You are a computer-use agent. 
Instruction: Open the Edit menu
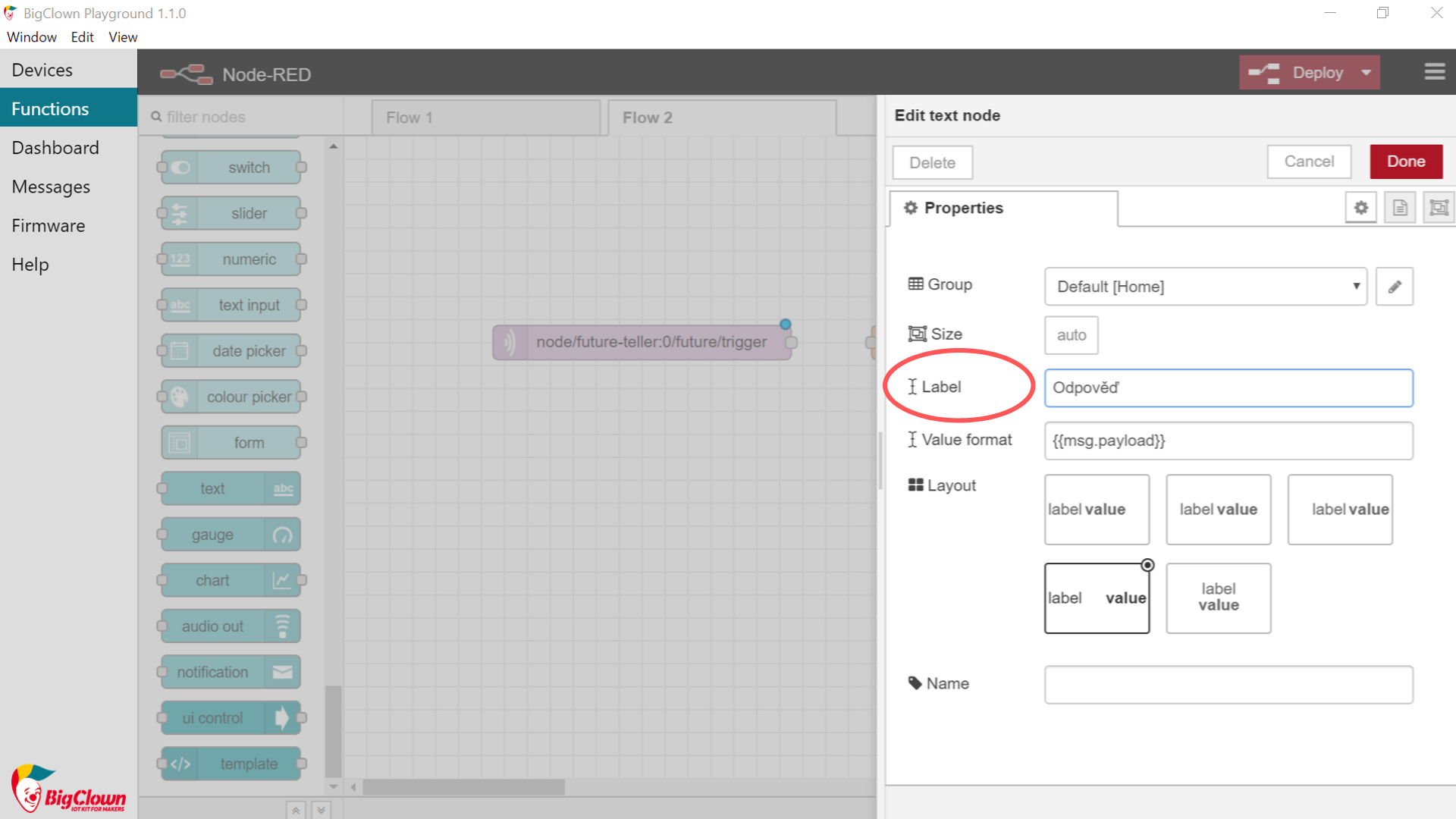click(82, 37)
